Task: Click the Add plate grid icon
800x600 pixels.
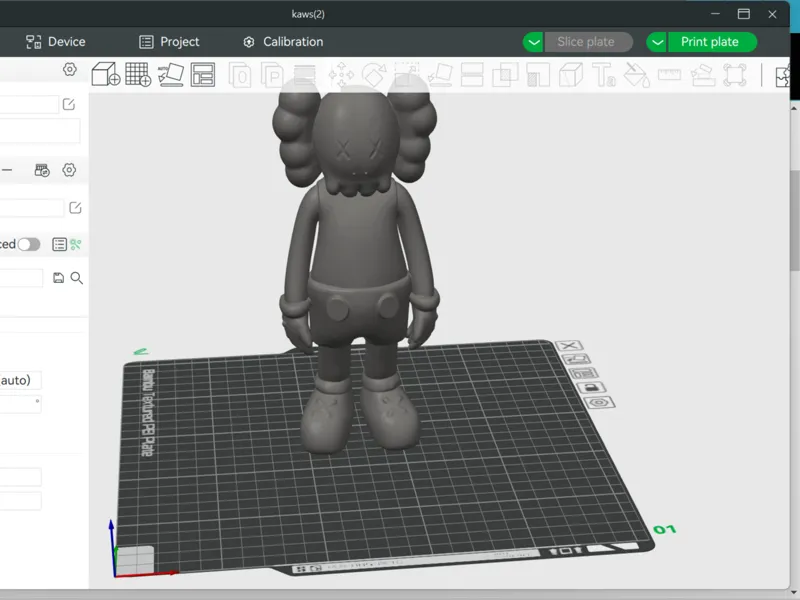Action: click(x=138, y=74)
